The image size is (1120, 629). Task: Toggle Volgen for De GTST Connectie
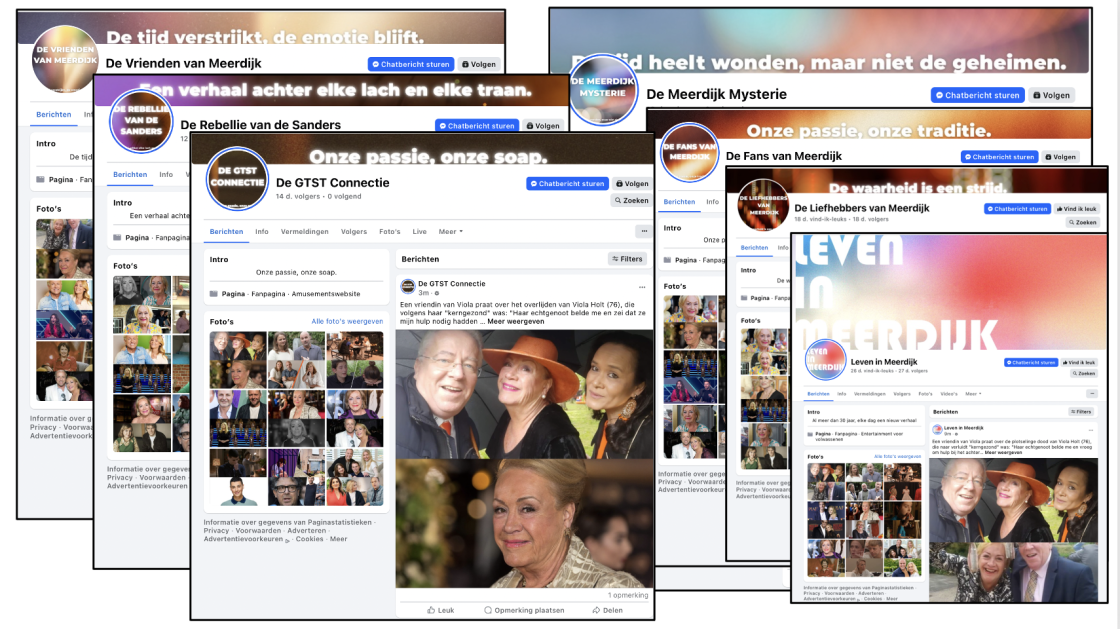pos(633,184)
